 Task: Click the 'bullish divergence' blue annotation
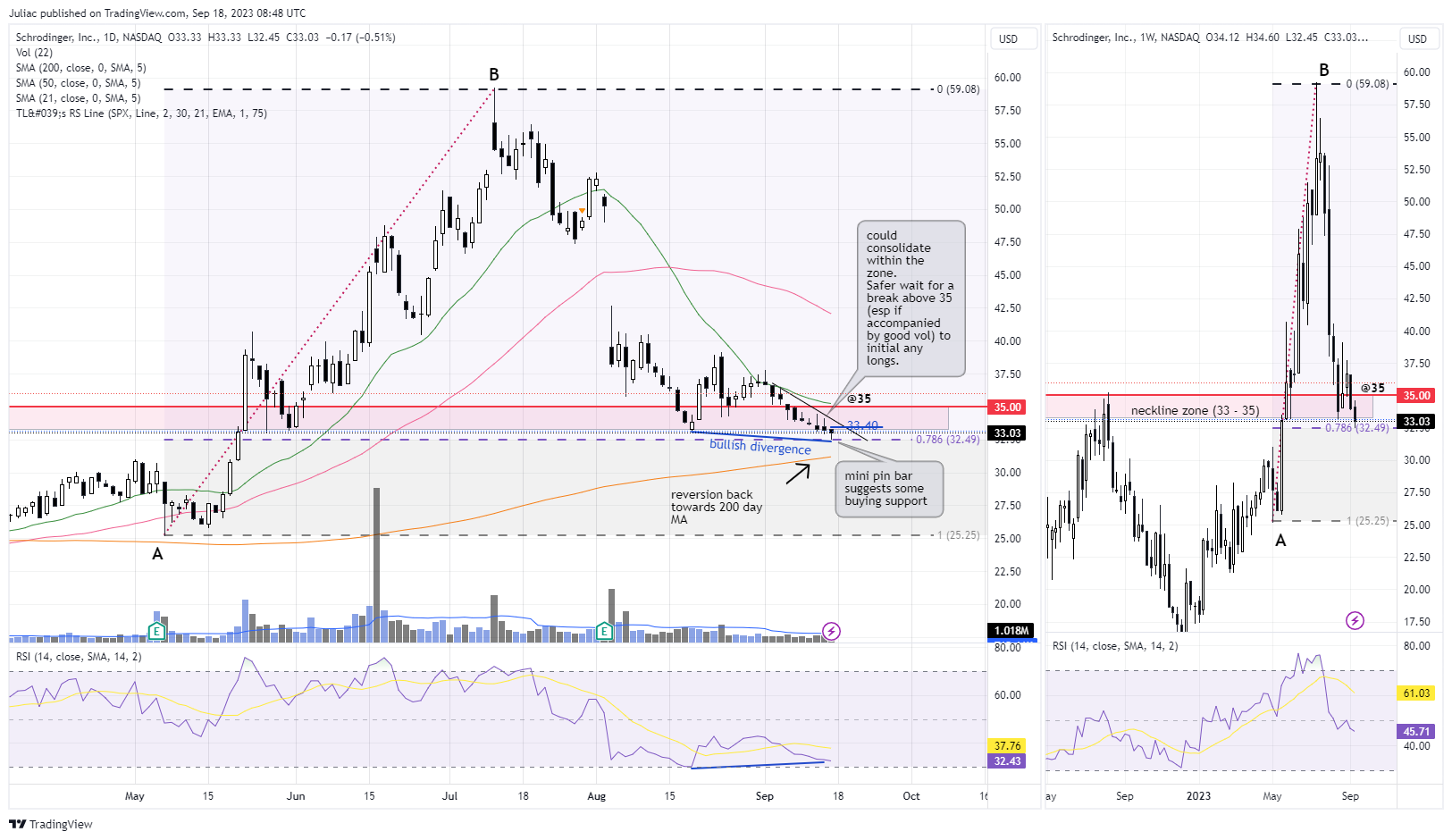click(760, 446)
